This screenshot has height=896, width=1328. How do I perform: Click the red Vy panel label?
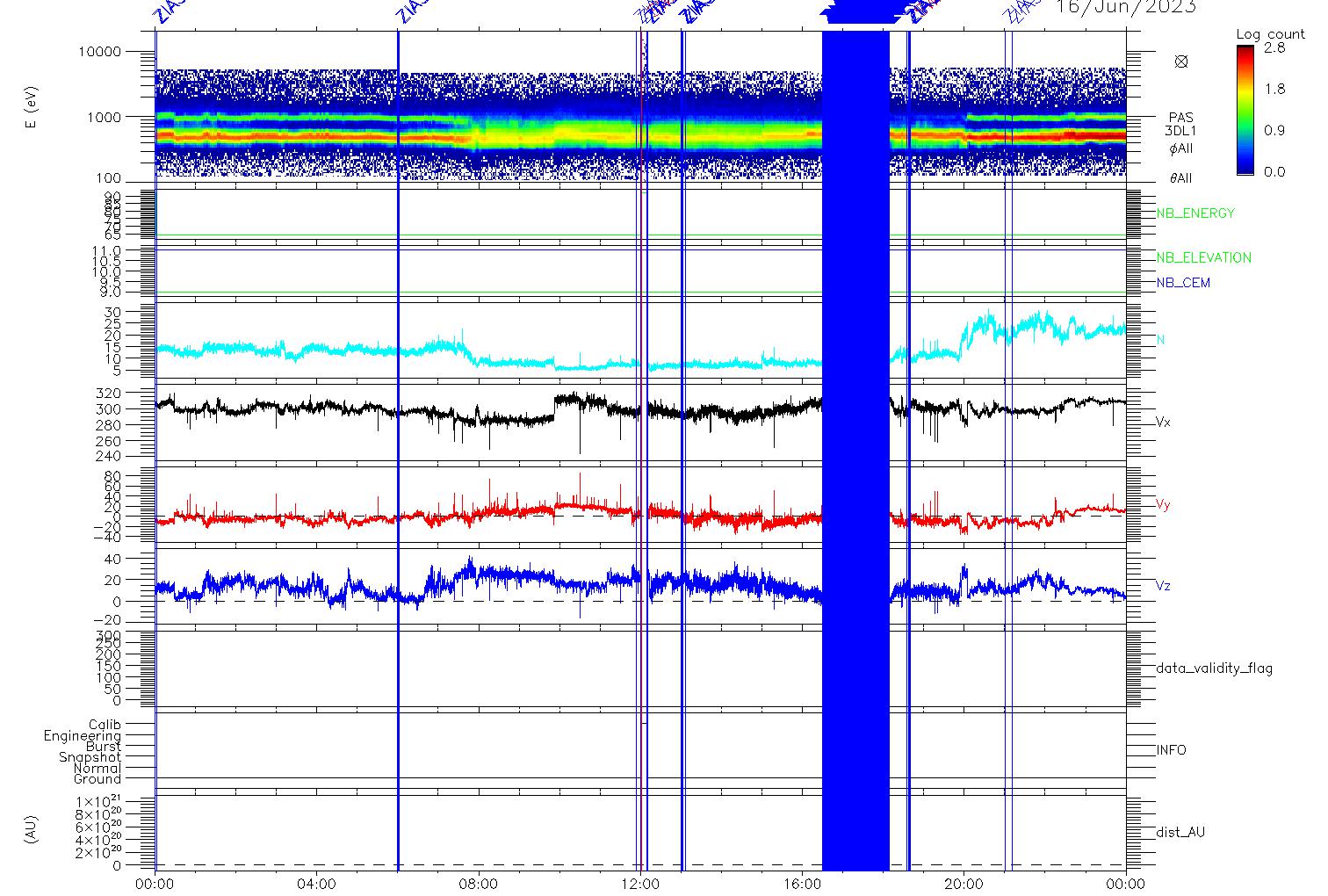[1163, 505]
